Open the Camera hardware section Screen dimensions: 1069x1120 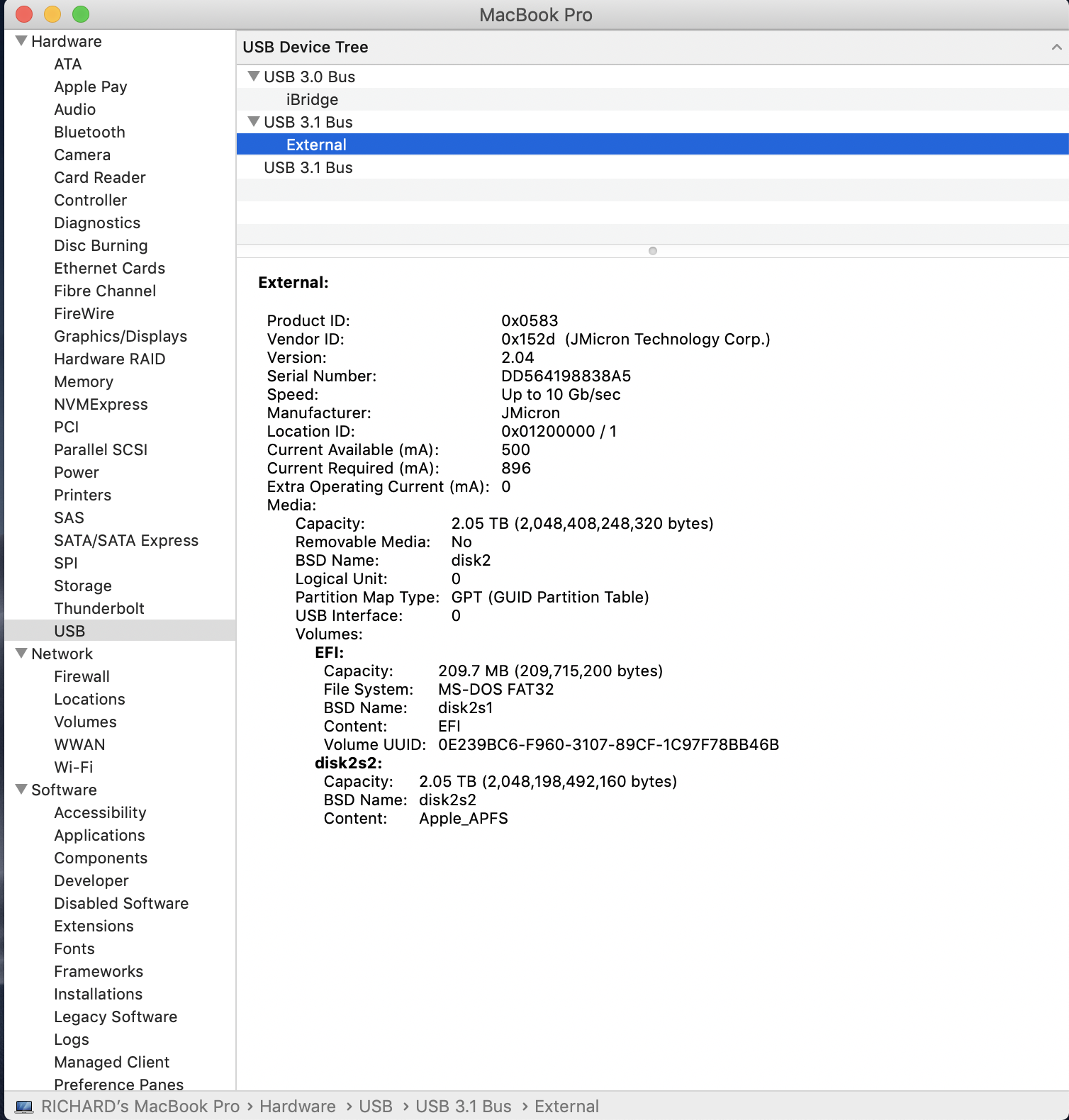click(82, 155)
